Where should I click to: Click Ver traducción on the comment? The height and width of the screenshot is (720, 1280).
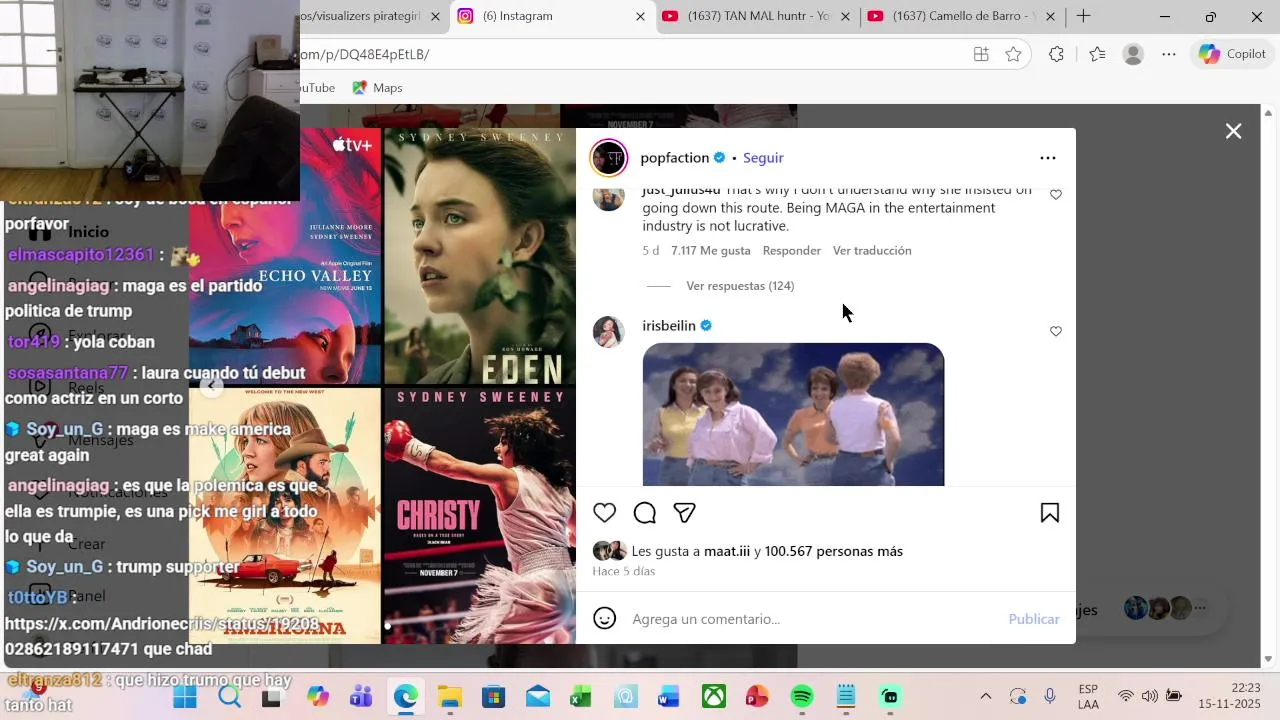(x=872, y=251)
